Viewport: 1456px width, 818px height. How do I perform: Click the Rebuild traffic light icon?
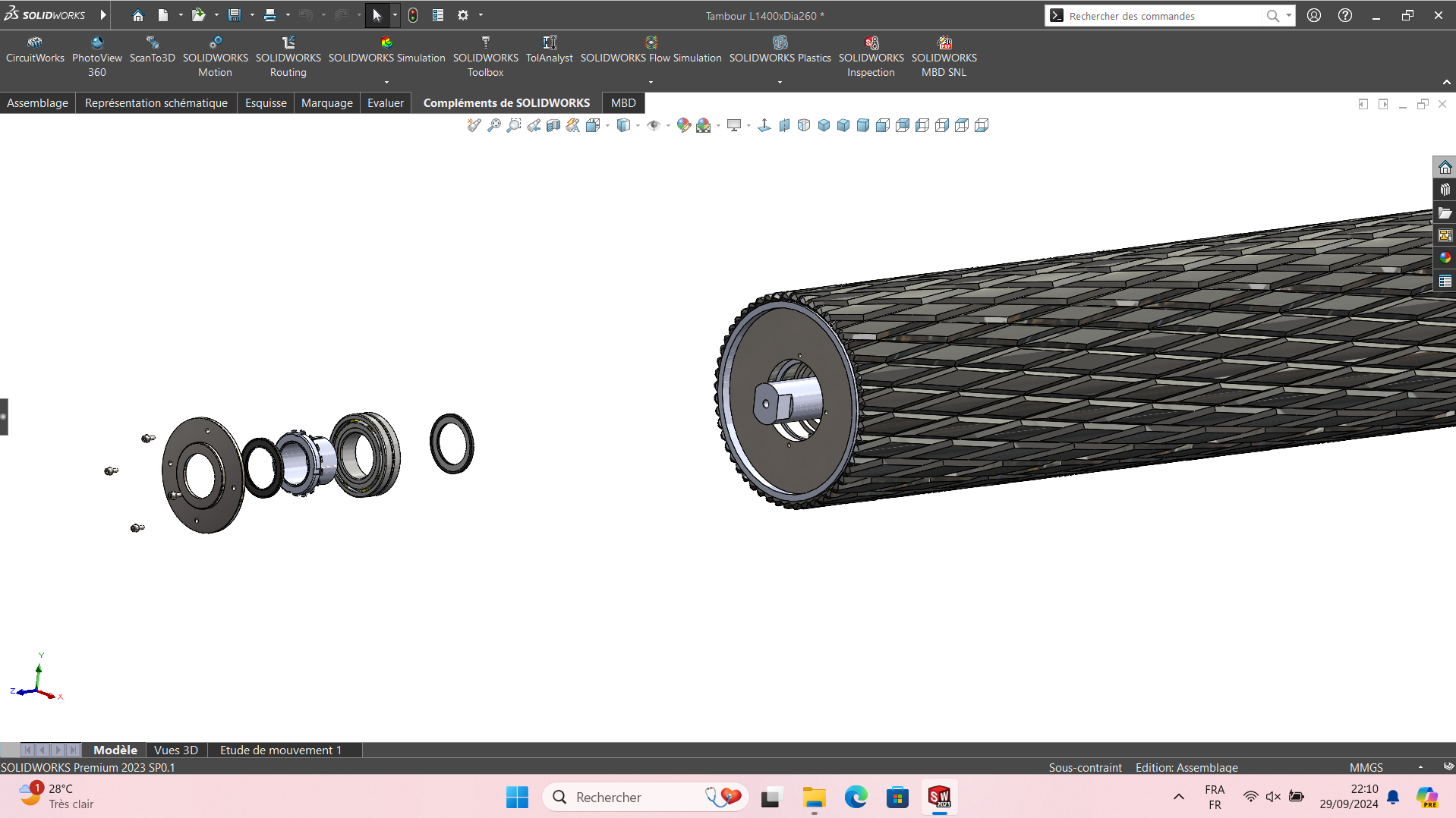tap(413, 15)
